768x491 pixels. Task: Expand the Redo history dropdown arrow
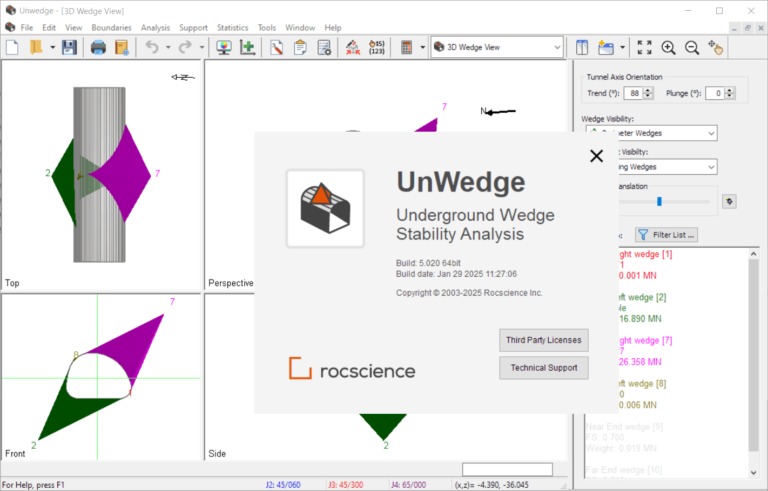[201, 48]
